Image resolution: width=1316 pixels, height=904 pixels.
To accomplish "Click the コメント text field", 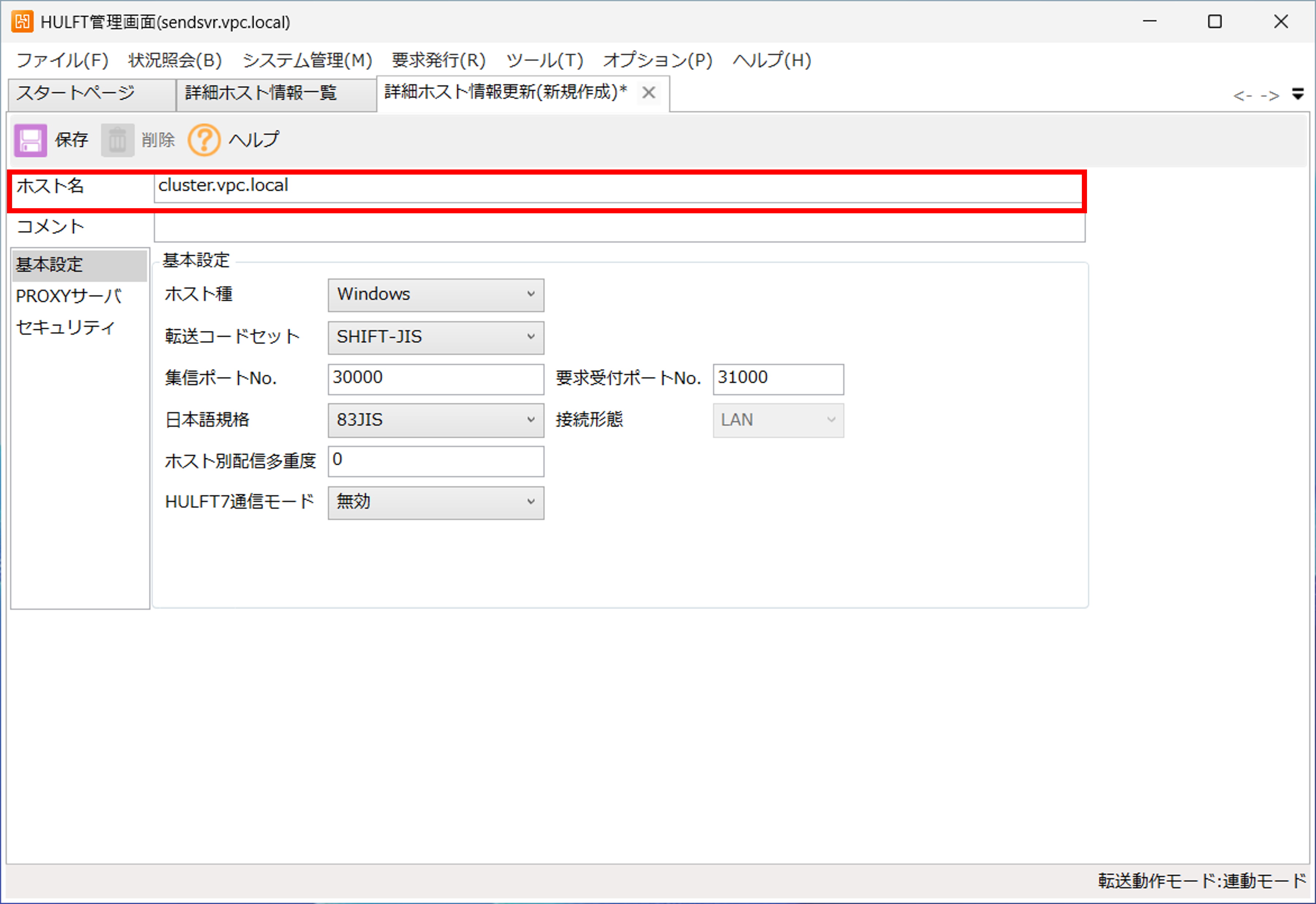I will tap(618, 228).
